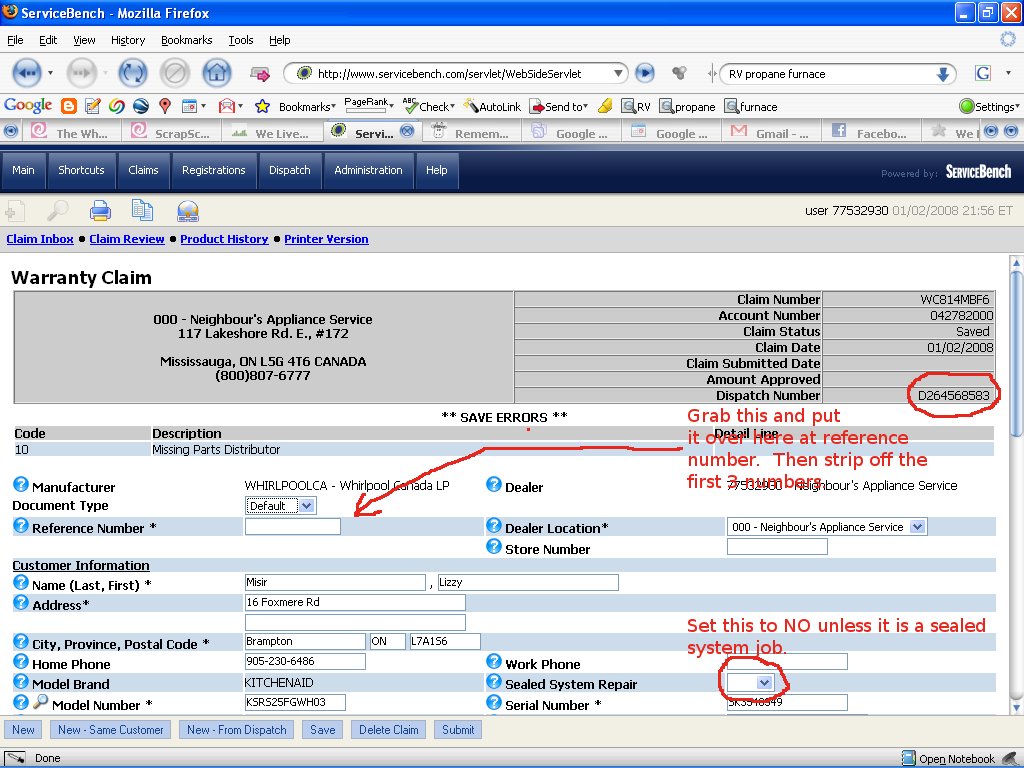This screenshot has height=768, width=1024.
Task: Click the ServiceBench magnifier search icon
Action: click(x=57, y=210)
